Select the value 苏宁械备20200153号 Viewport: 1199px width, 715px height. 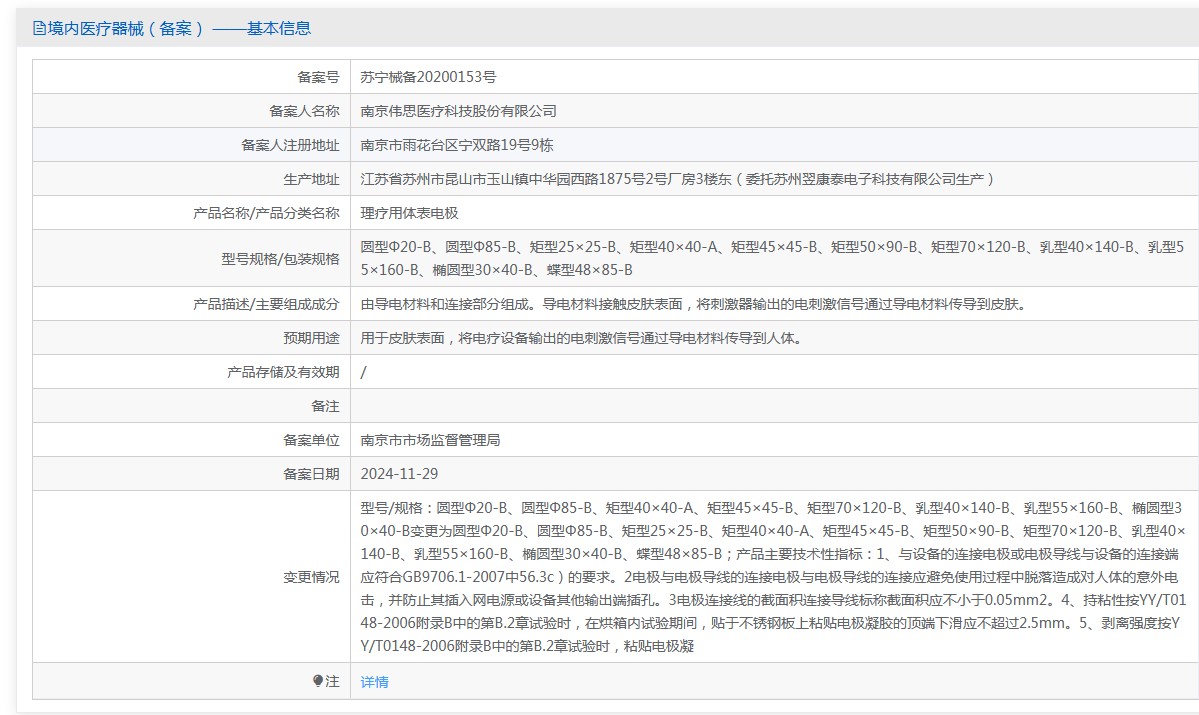tap(428, 77)
